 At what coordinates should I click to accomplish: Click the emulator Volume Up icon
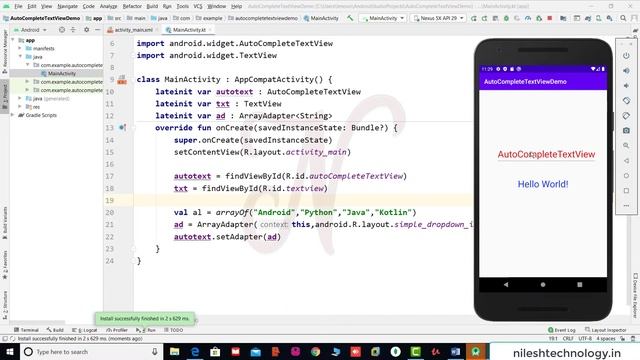(626, 71)
